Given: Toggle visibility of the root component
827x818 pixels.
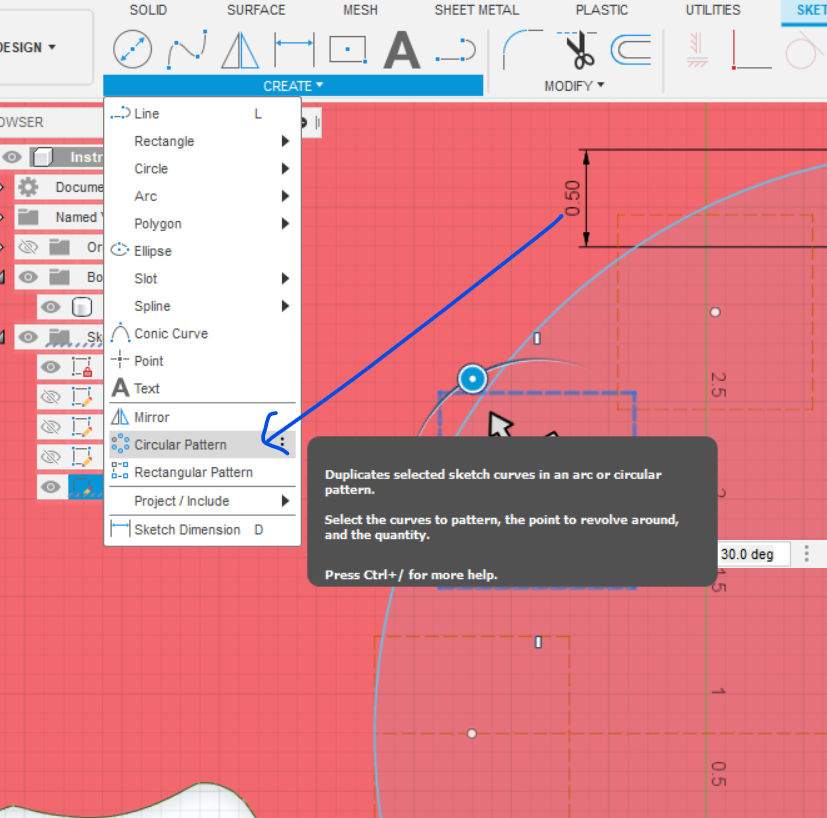Looking at the screenshot, I should pyautogui.click(x=12, y=157).
